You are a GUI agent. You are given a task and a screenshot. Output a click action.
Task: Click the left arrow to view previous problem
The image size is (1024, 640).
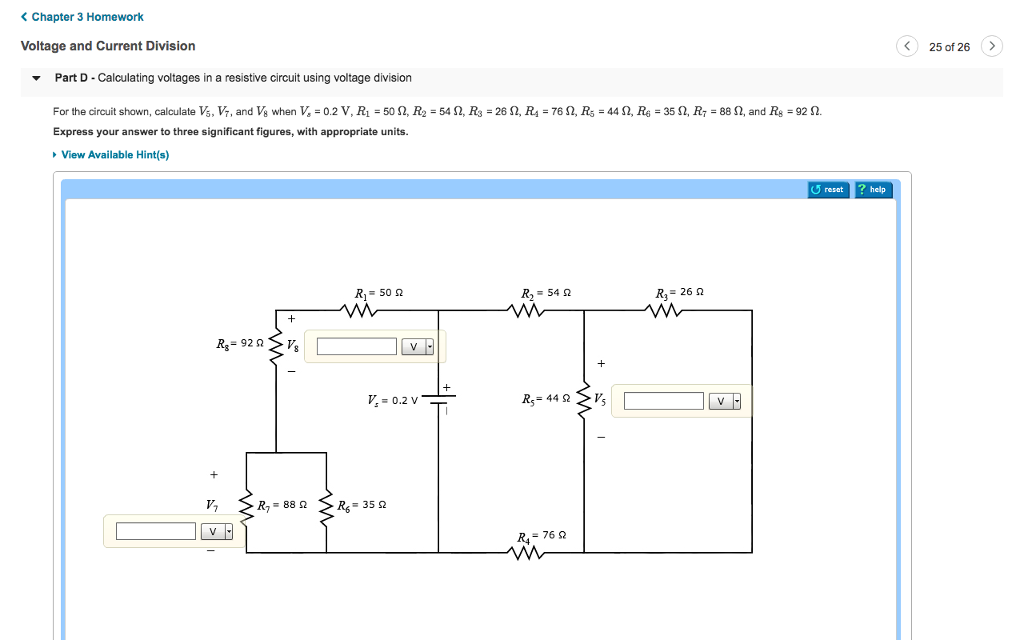pyautogui.click(x=907, y=46)
